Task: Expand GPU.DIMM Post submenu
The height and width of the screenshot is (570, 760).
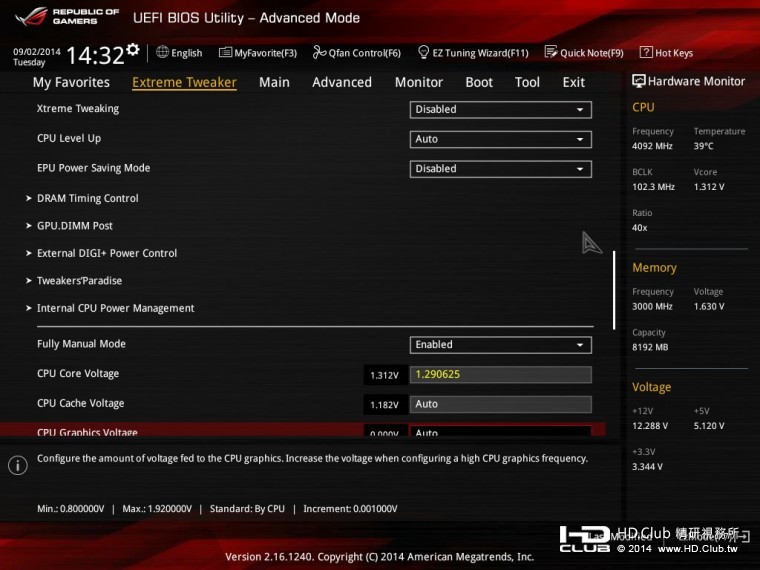Action: tap(75, 226)
